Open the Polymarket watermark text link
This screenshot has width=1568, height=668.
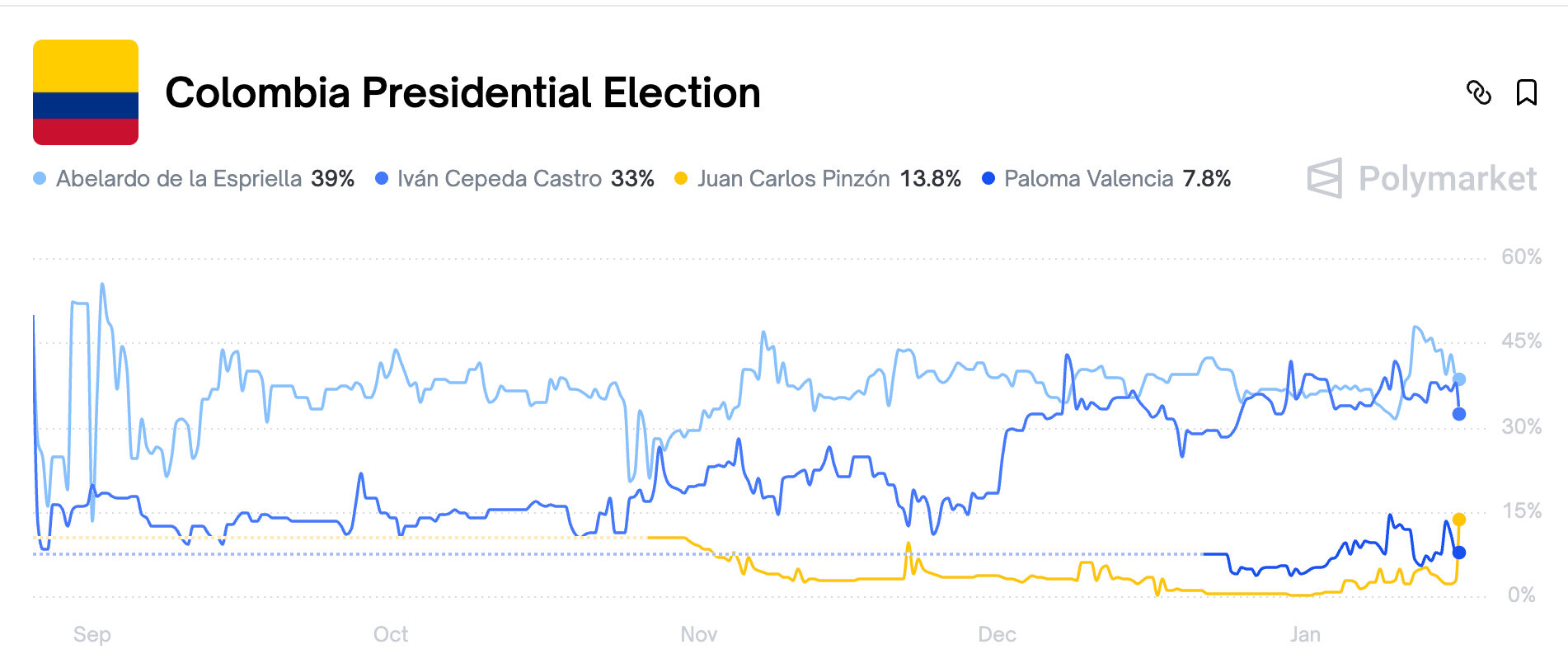coord(1448,179)
